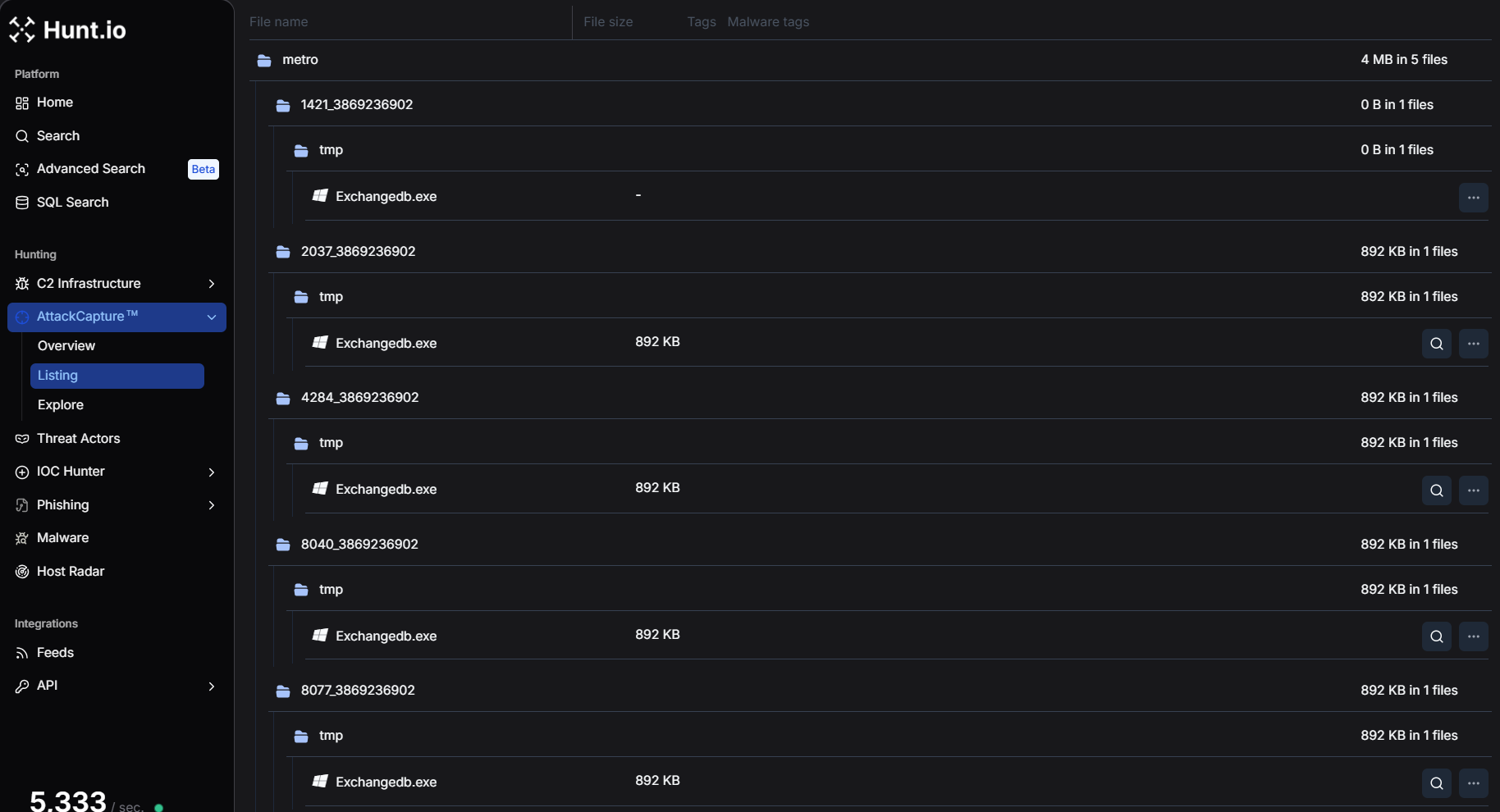Click the Feeds RSS icon
Screen dimensions: 1500x812
click(x=22, y=653)
